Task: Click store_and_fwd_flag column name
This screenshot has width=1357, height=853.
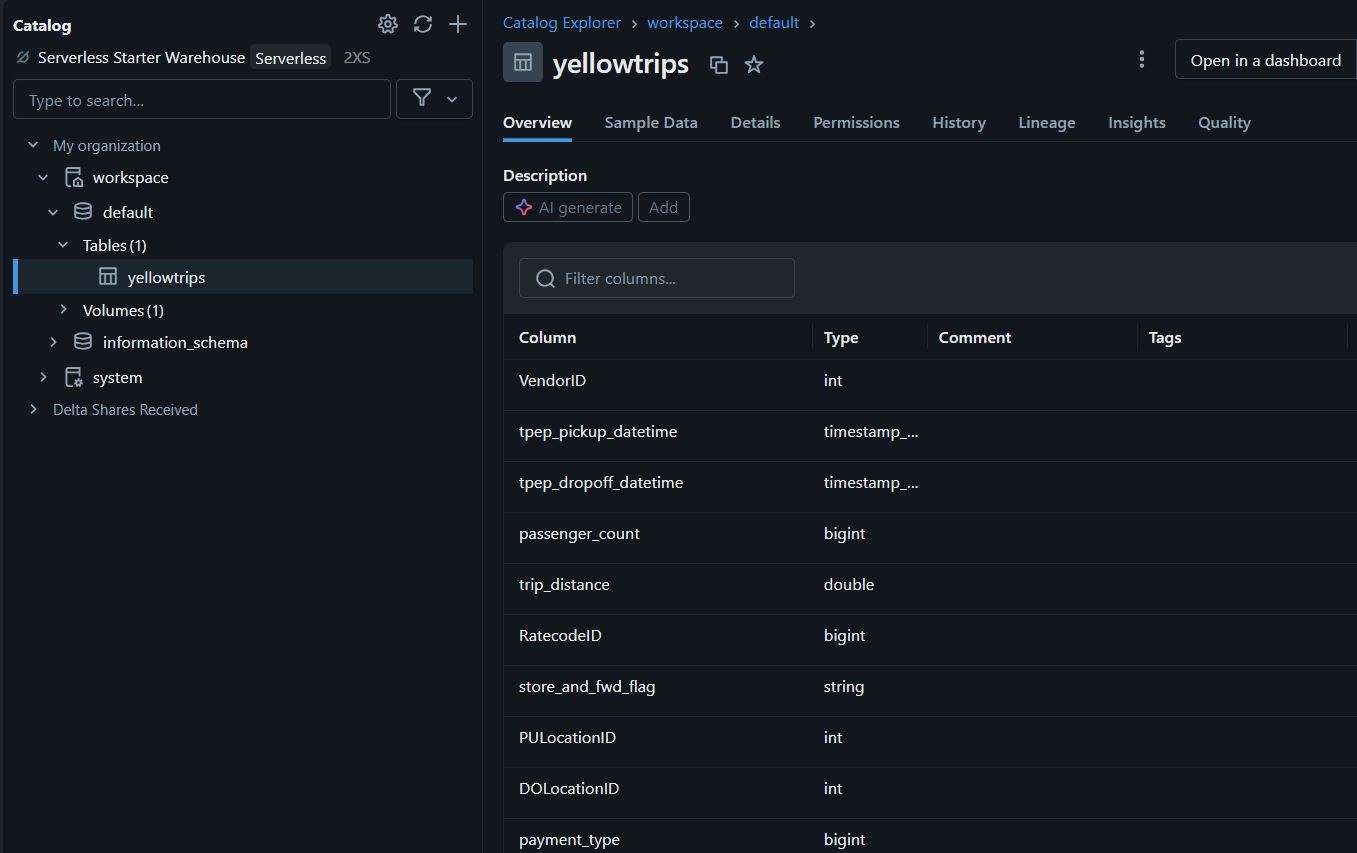Action: [x=587, y=686]
